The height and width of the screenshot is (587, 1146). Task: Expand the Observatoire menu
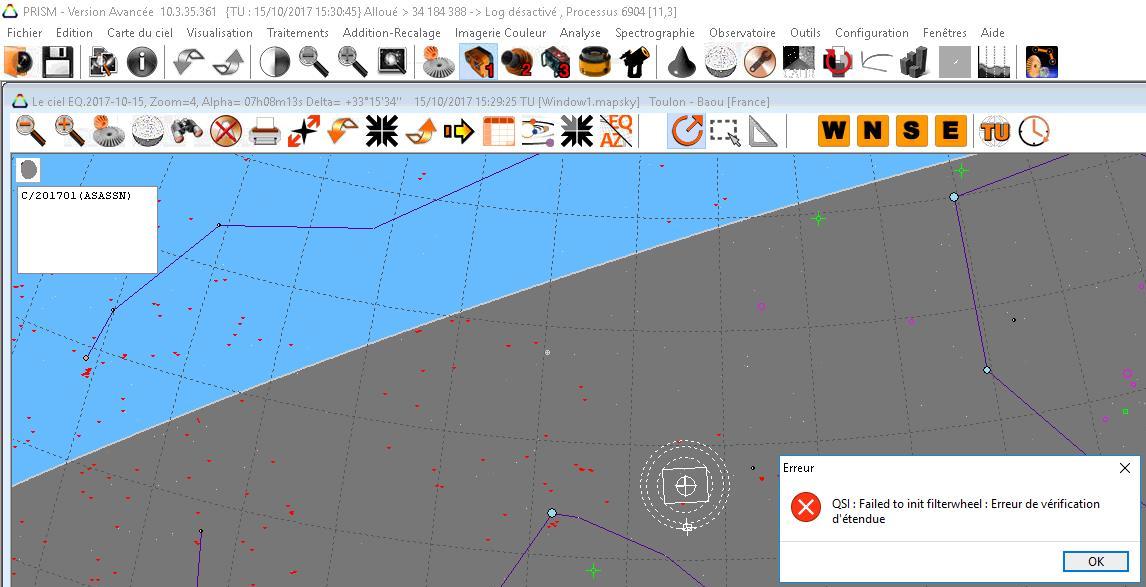pyautogui.click(x=742, y=33)
